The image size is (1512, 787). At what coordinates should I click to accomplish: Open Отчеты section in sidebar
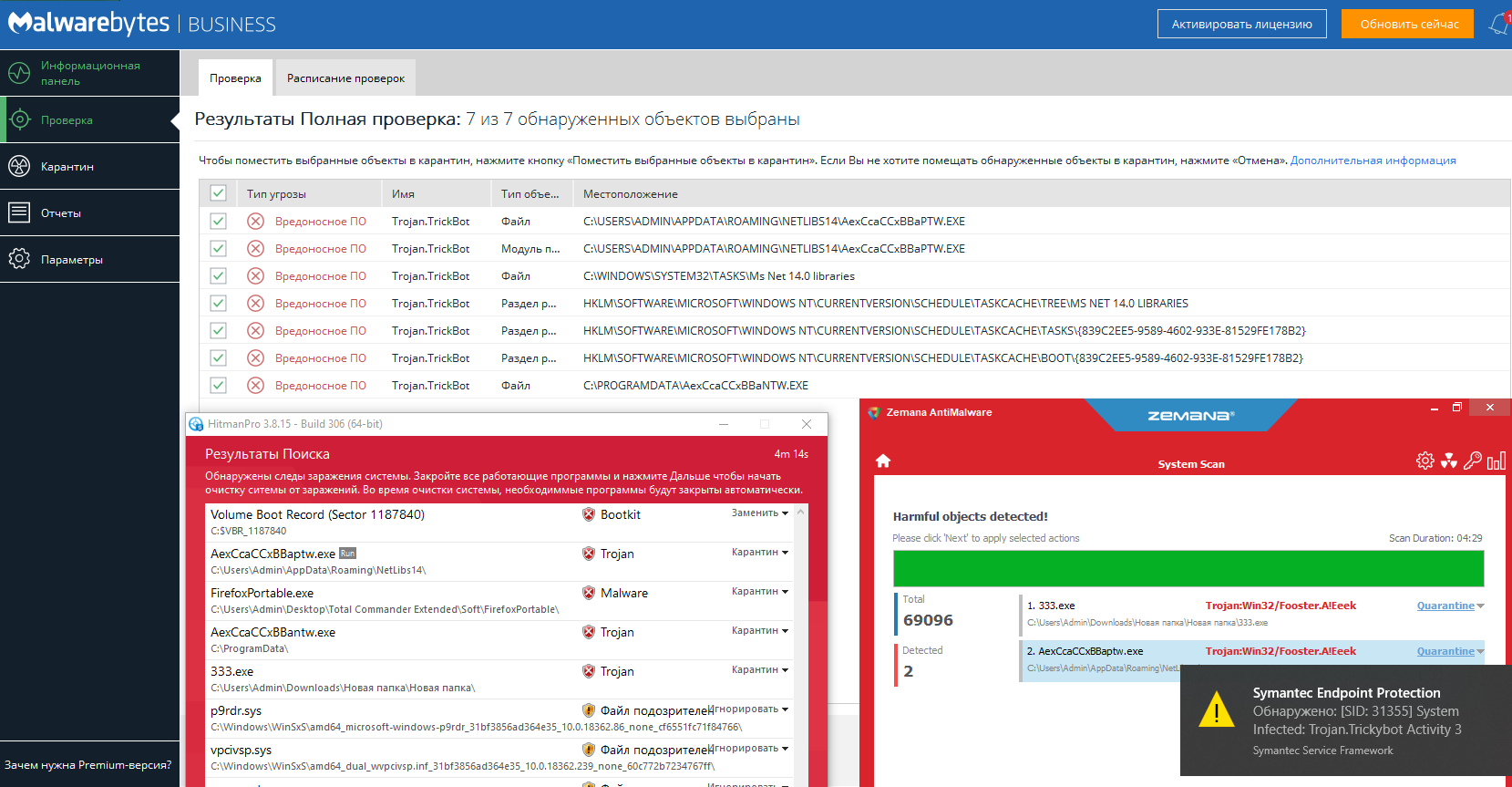tap(89, 212)
